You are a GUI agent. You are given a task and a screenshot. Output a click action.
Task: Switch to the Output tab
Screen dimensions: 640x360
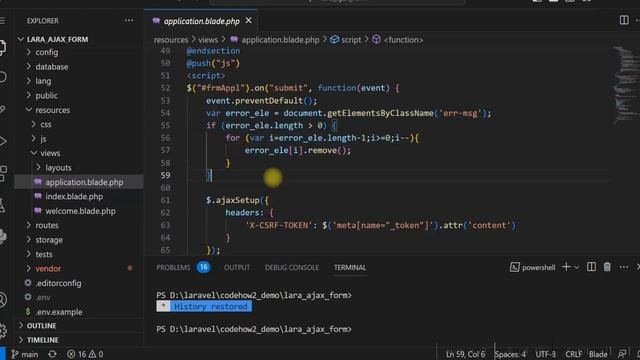click(x=237, y=267)
